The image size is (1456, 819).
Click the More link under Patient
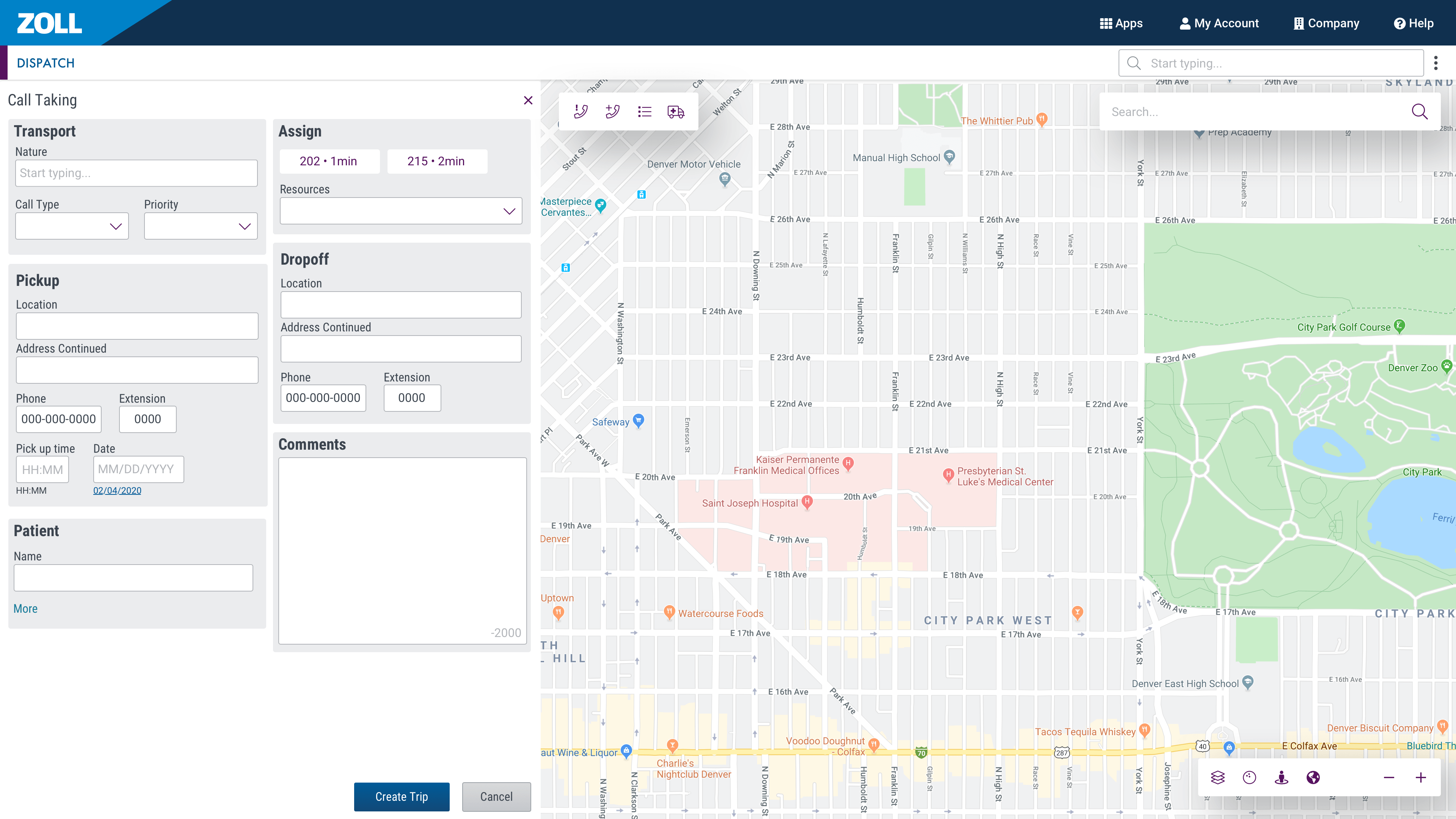(25, 609)
